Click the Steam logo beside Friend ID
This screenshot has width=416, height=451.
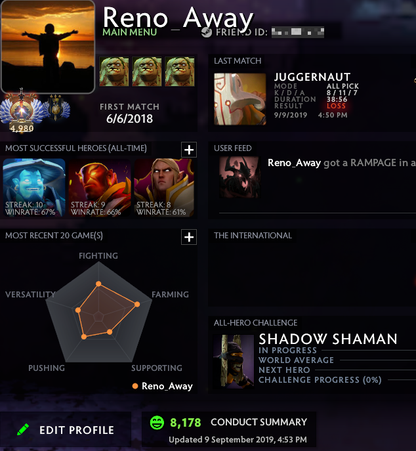(207, 32)
